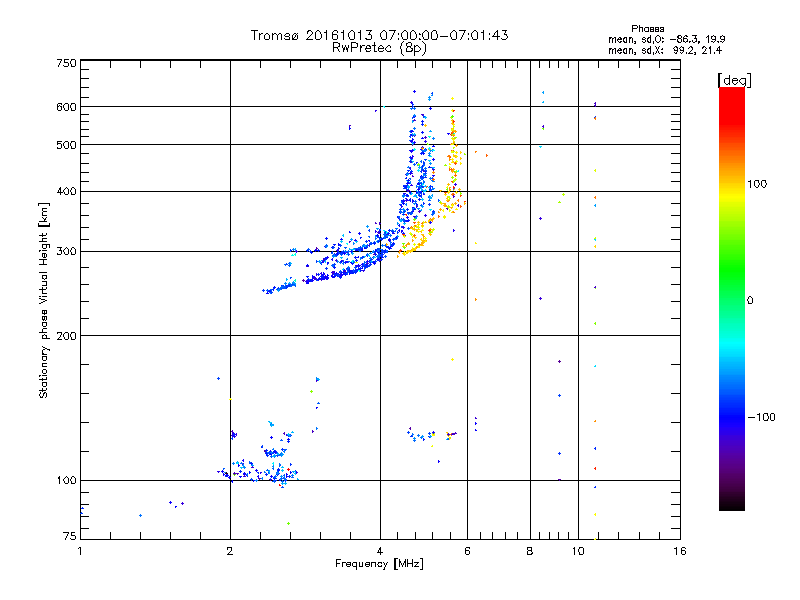Click the y-axis tick label '600'
800x600 pixels.
pos(66,107)
